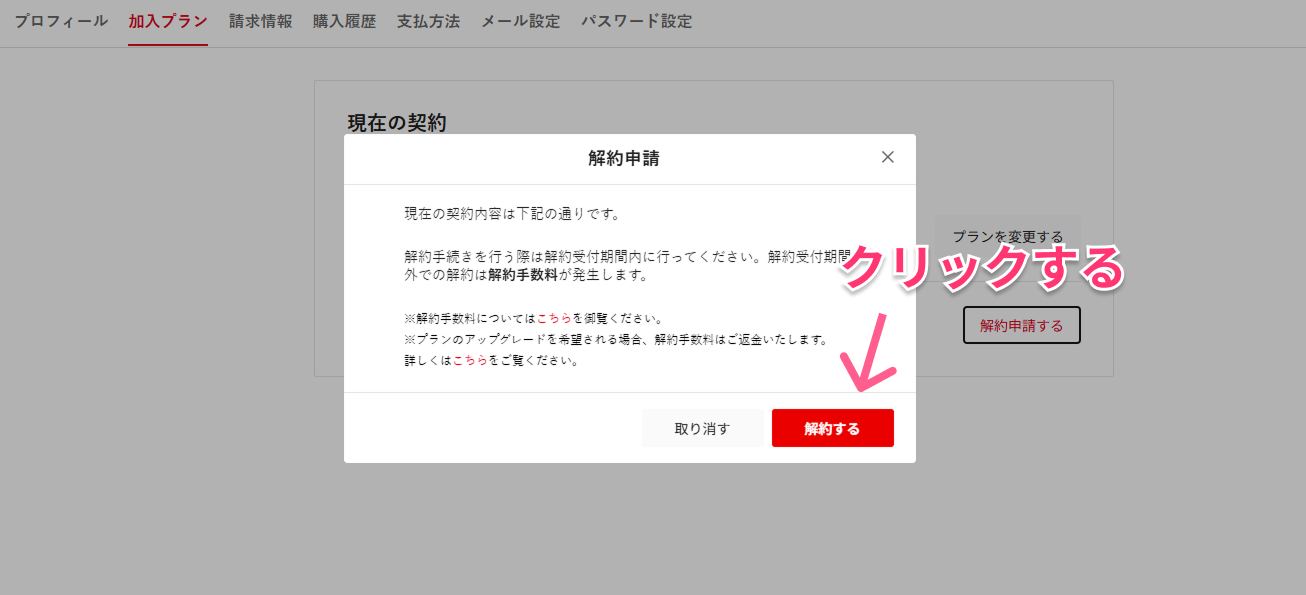Click the 解約申請 dialog title

(623, 158)
